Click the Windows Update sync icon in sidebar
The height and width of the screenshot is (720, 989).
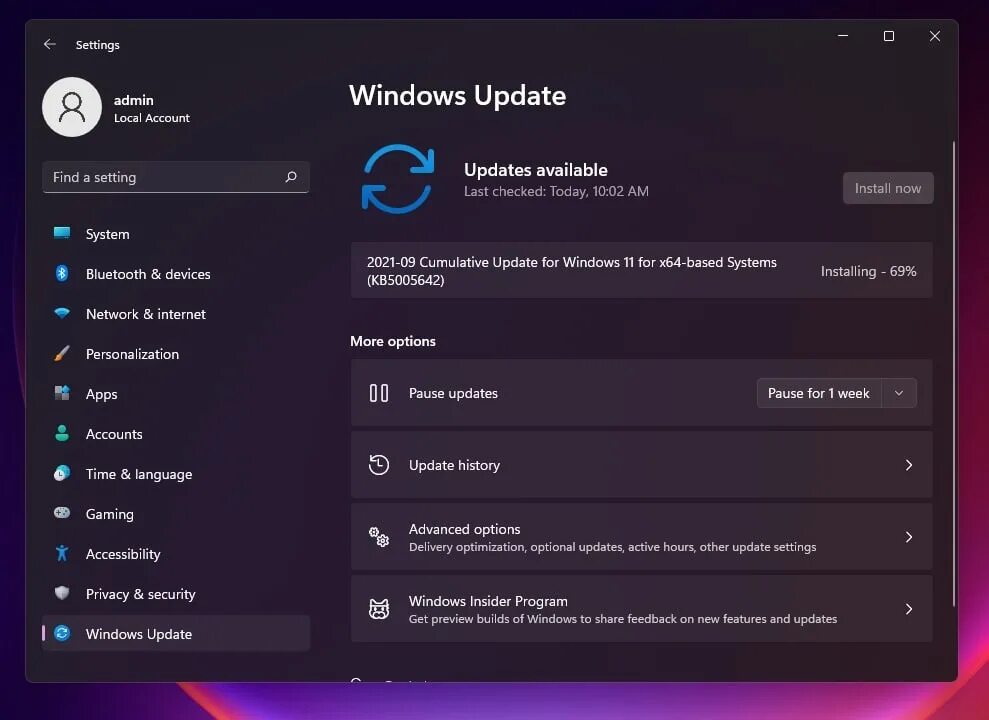click(62, 633)
